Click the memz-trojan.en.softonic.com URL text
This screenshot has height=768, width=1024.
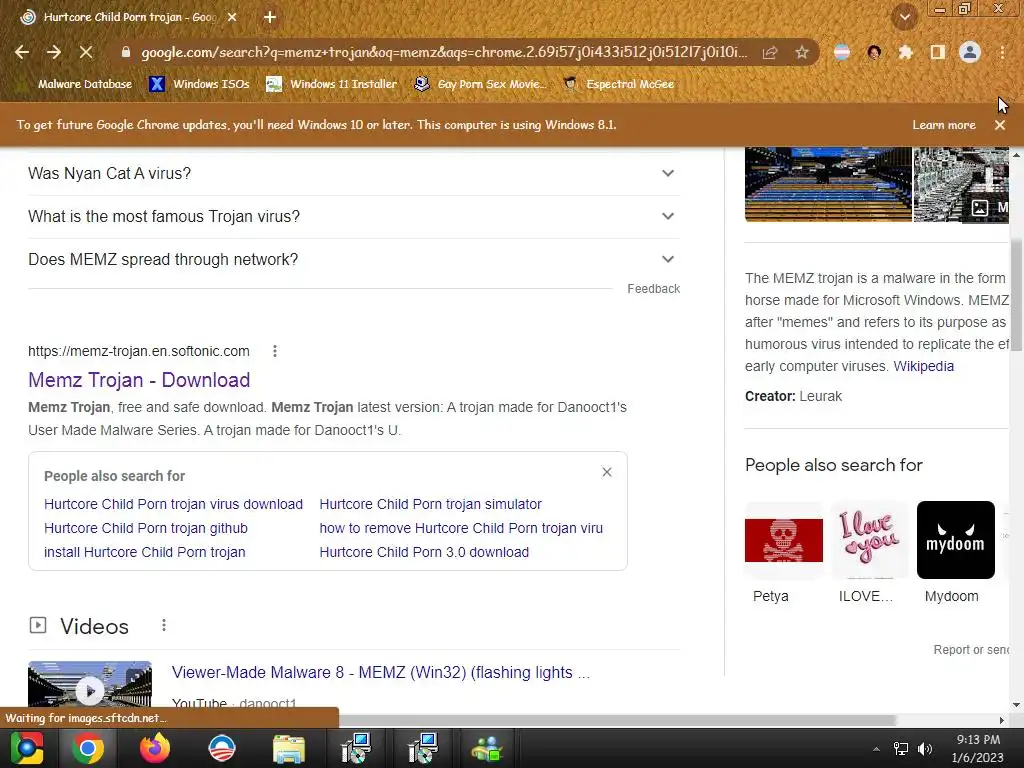pyautogui.click(x=138, y=351)
